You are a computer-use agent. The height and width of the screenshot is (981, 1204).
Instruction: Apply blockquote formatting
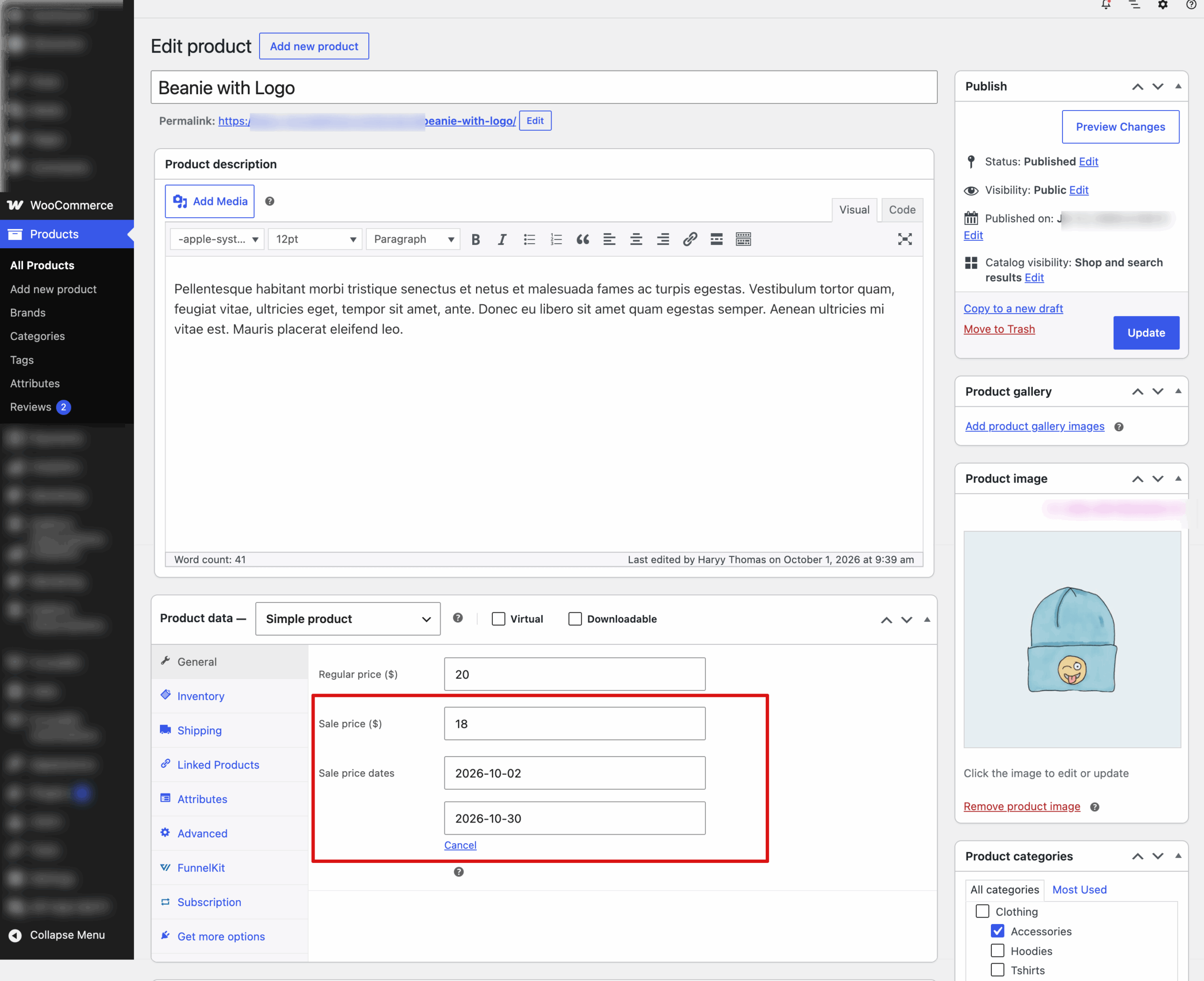coord(583,239)
